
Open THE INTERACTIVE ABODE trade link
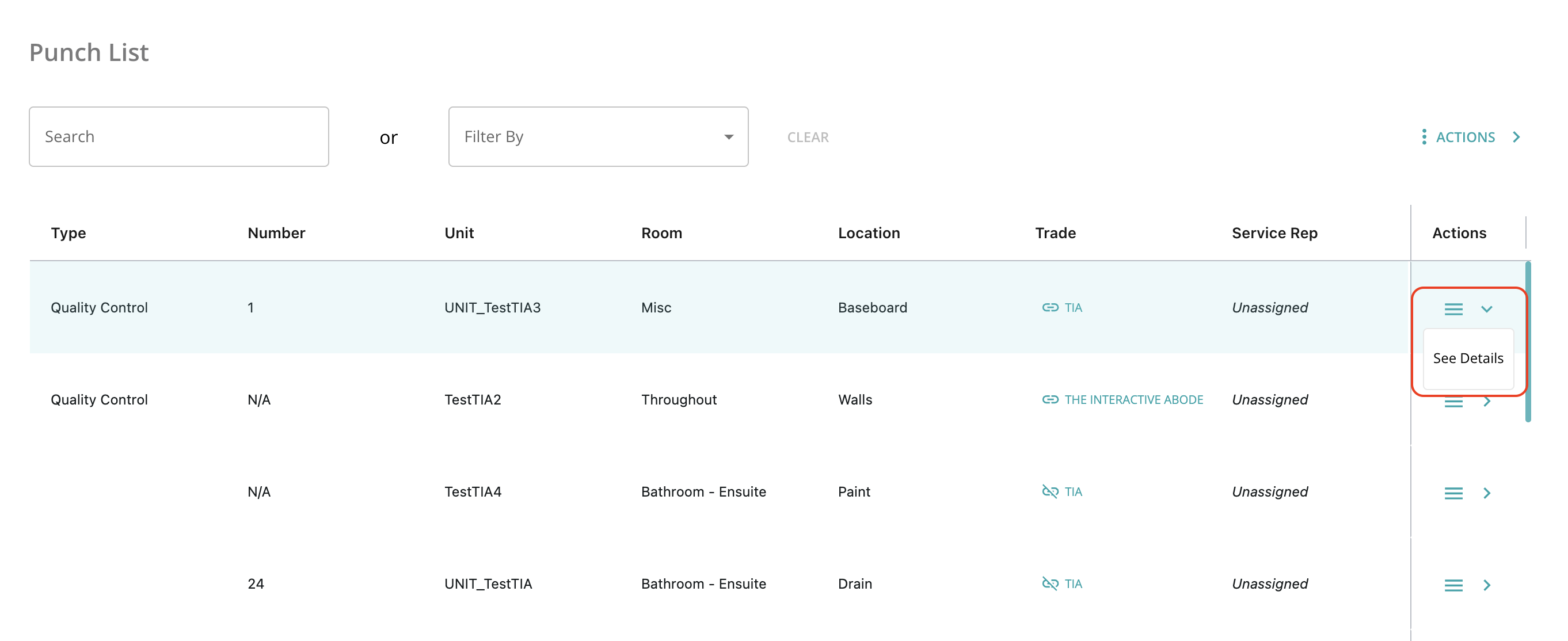1133,399
